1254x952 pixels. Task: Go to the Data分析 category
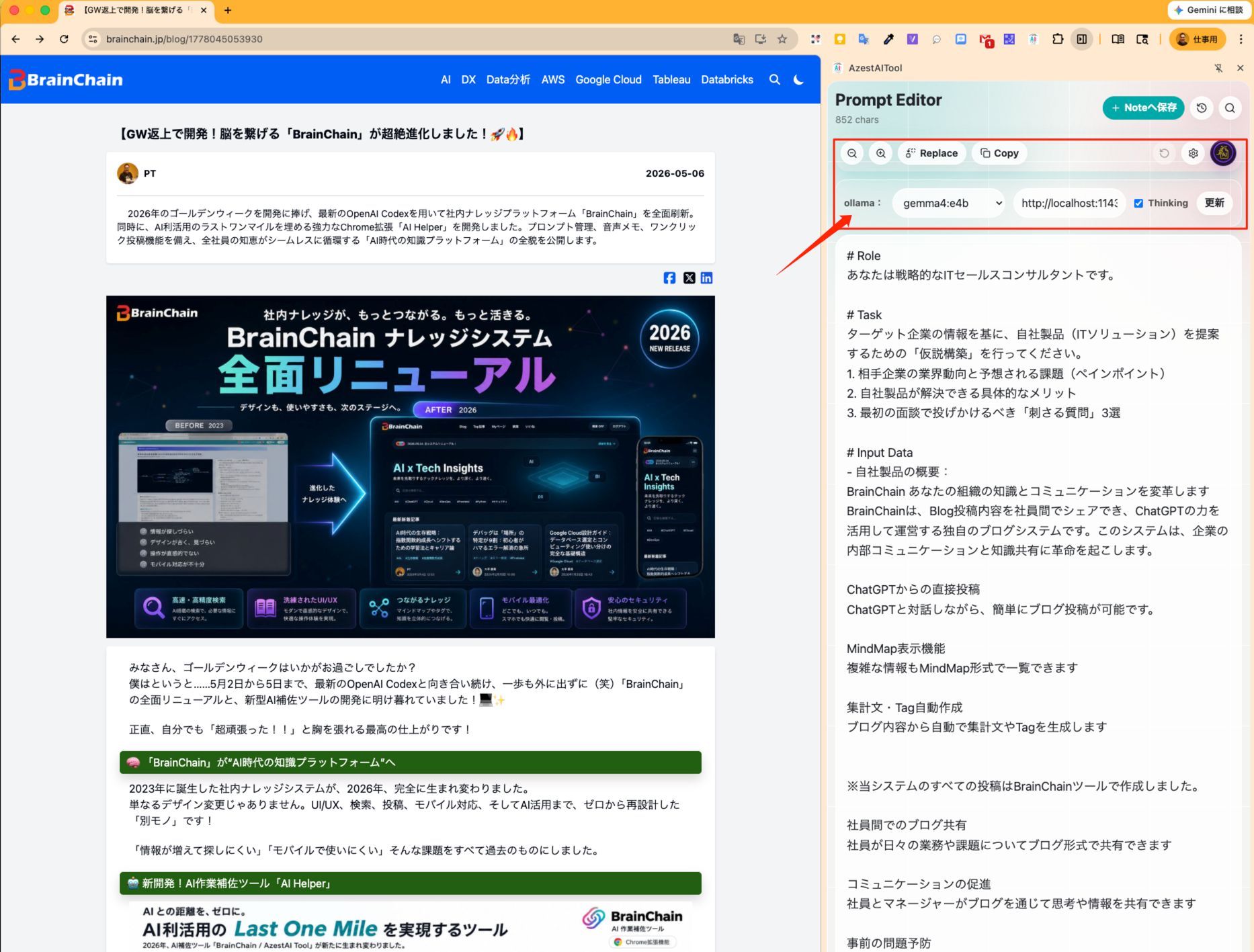[508, 79]
